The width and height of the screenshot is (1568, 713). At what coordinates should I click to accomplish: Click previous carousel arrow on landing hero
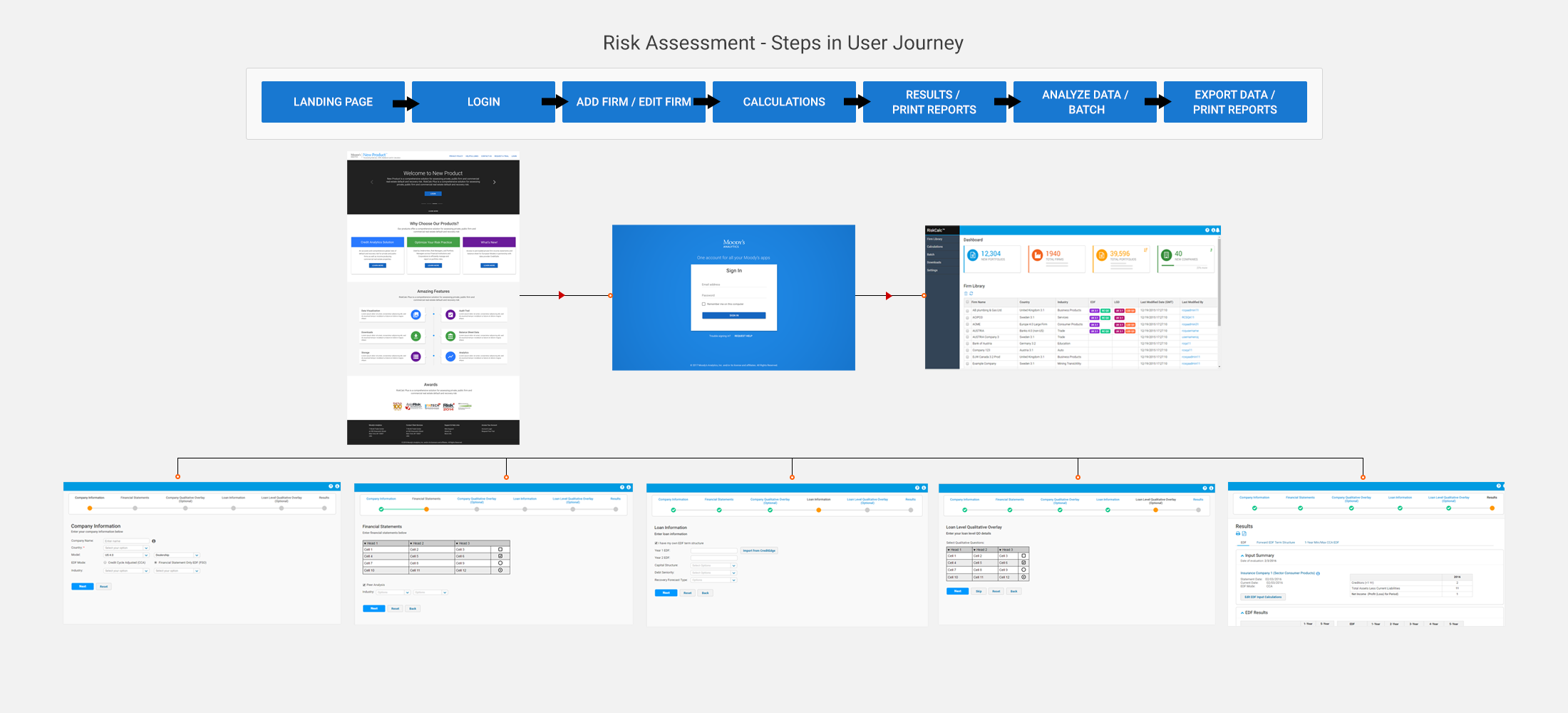(371, 182)
